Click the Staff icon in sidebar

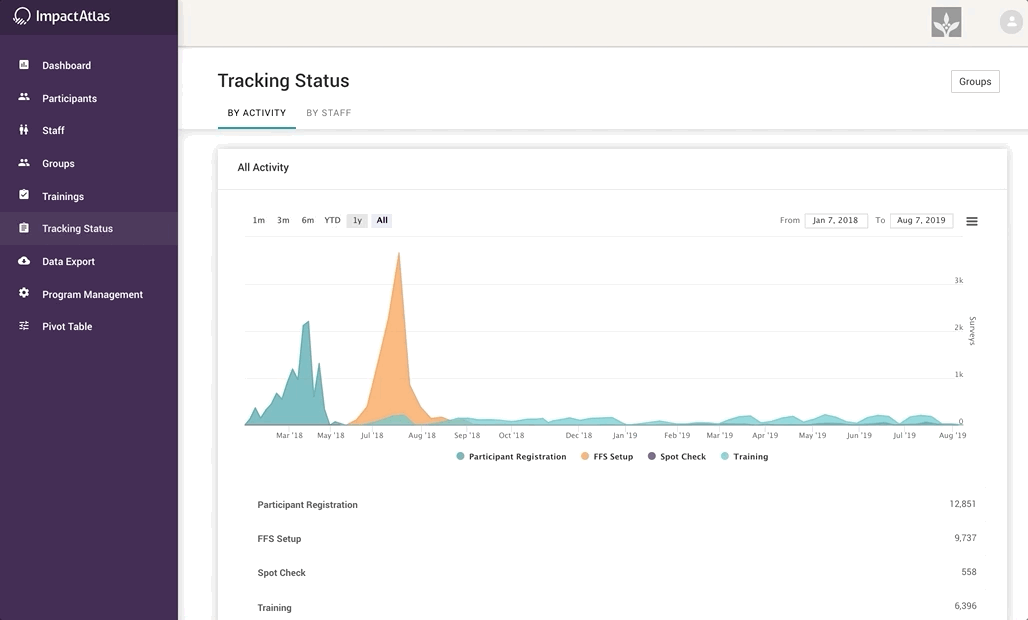[x=24, y=130]
